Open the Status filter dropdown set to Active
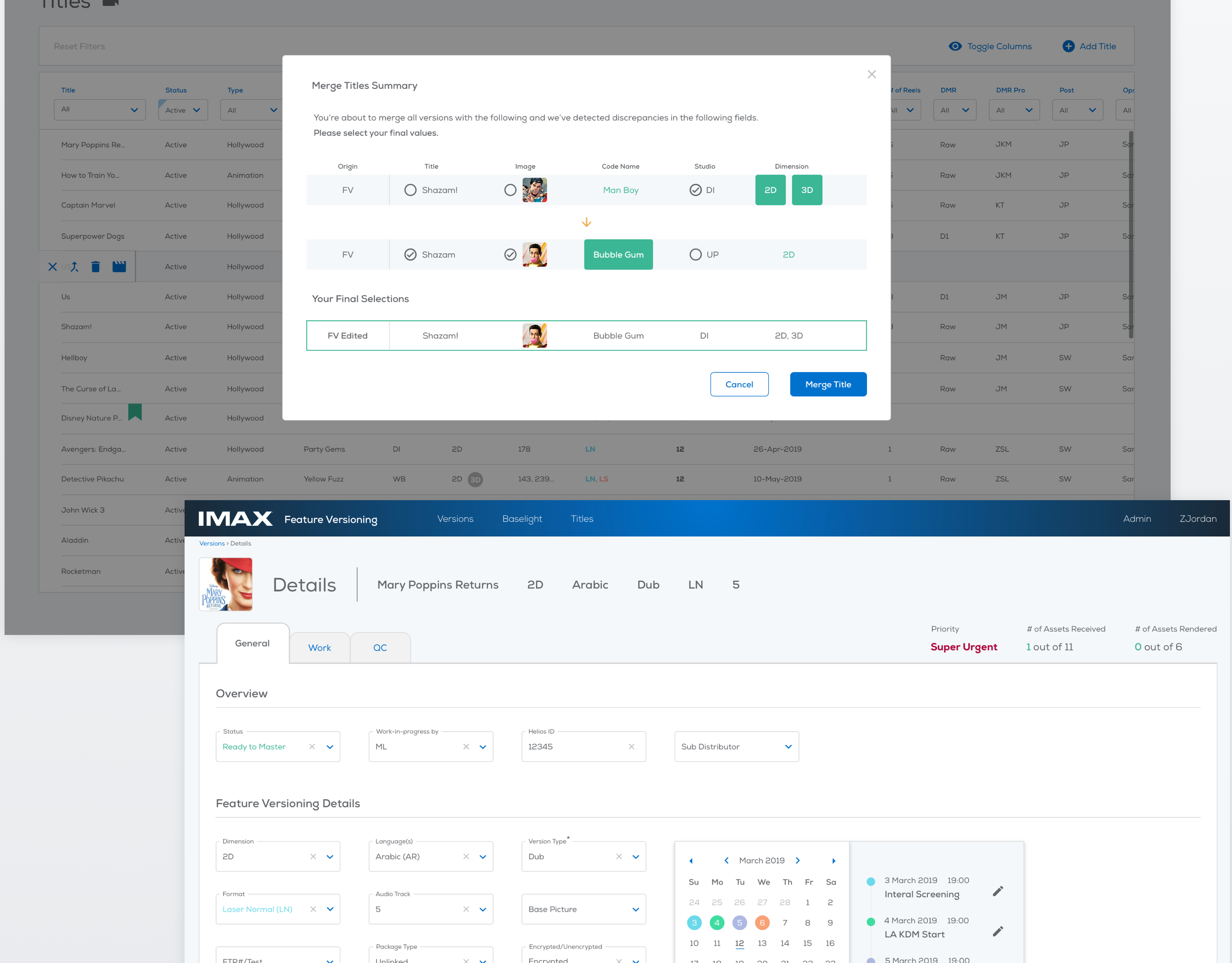Screen dimensions: 1232x963 [x=183, y=110]
